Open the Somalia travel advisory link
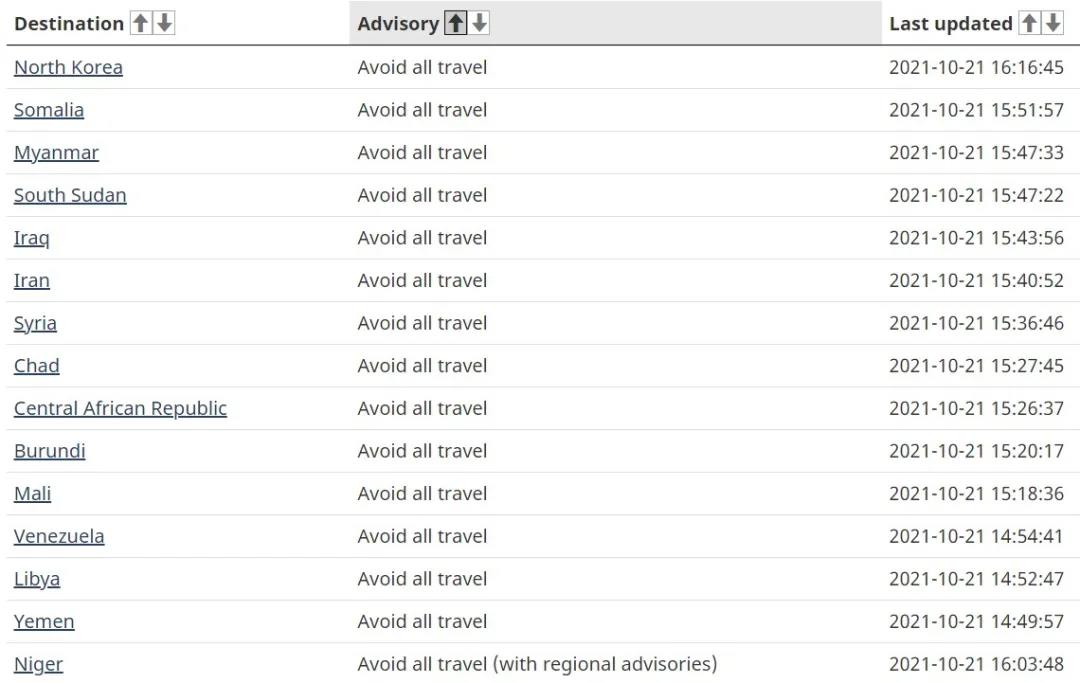The height and width of the screenshot is (683, 1080). (49, 110)
